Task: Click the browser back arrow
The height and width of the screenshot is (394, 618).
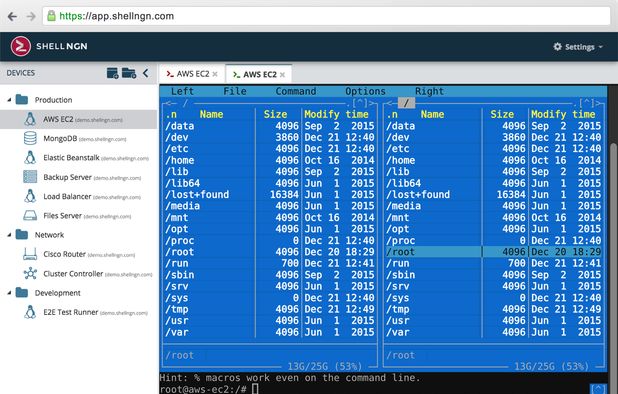Action: (12, 17)
